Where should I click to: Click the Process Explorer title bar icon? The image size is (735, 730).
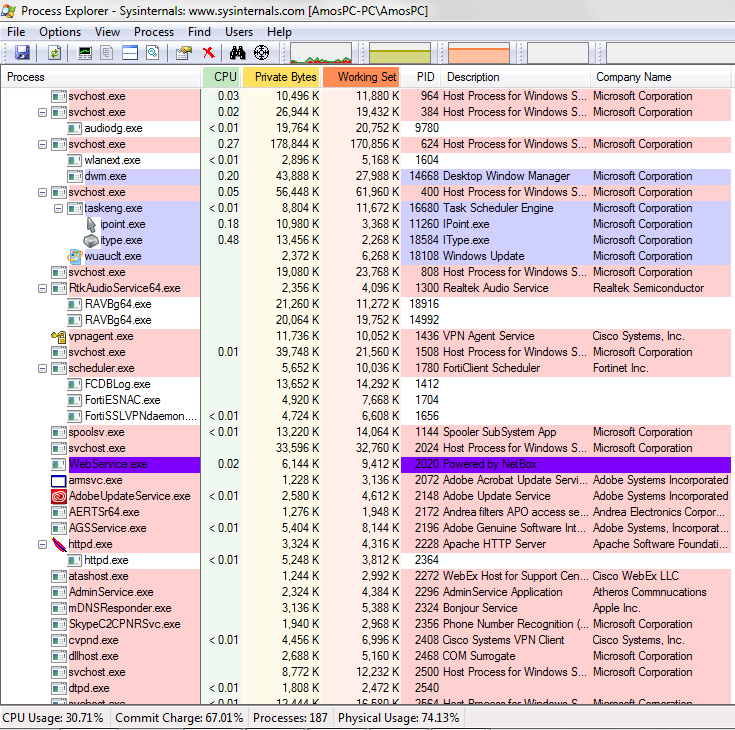point(8,10)
